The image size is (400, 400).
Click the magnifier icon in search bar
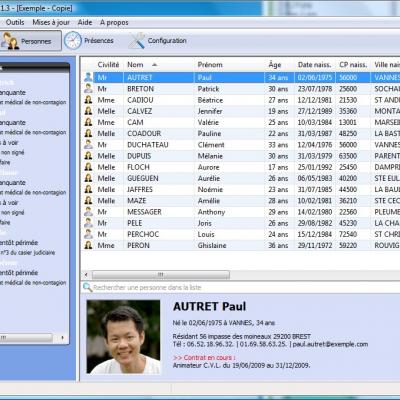(87, 287)
